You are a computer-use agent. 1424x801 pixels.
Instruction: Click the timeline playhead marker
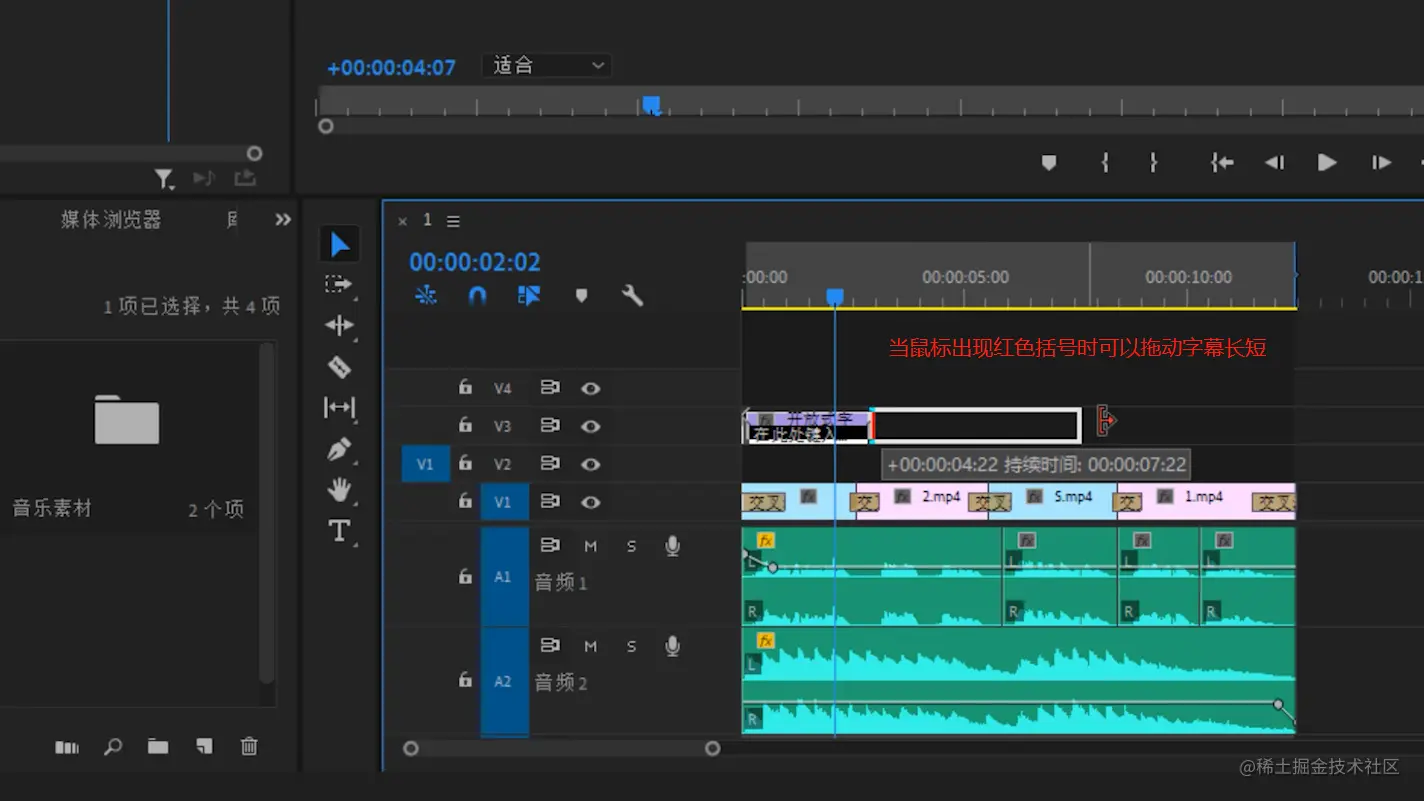click(x=835, y=297)
